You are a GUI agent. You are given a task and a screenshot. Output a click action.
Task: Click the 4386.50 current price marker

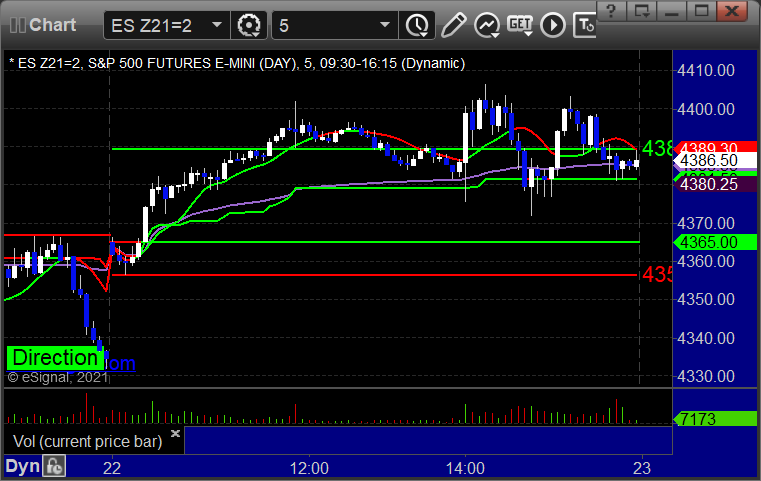pos(715,160)
